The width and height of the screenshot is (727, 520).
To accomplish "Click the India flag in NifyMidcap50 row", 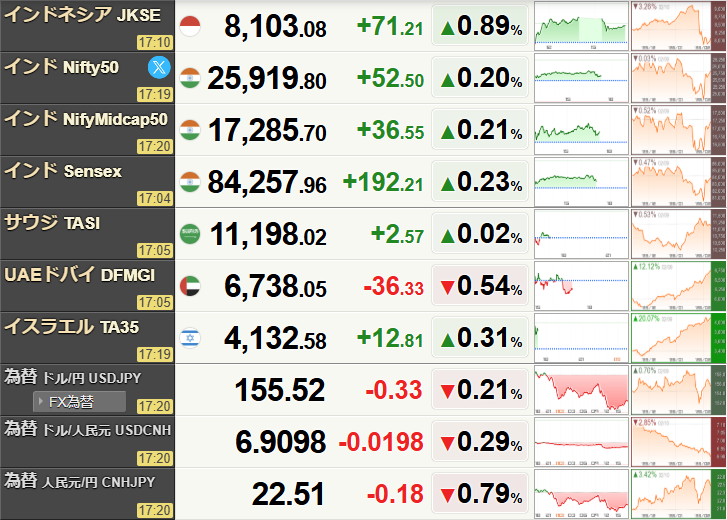I will [x=190, y=130].
